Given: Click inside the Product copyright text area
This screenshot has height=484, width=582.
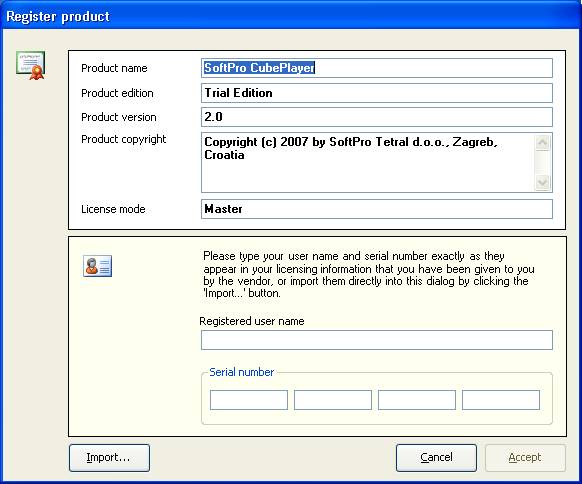Looking at the screenshot, I should tap(368, 163).
